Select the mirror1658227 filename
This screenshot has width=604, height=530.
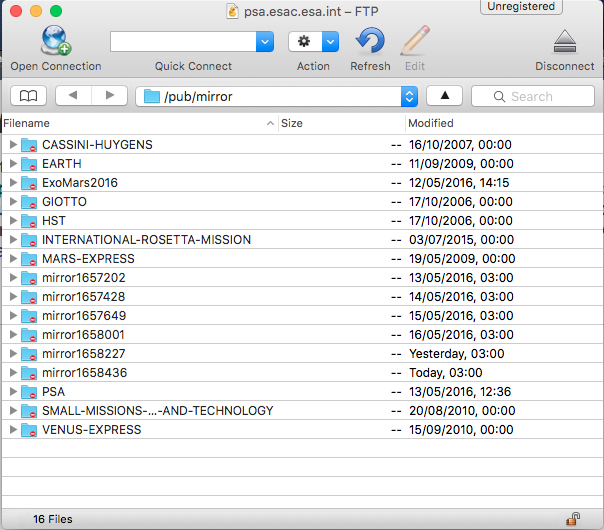tap(84, 354)
